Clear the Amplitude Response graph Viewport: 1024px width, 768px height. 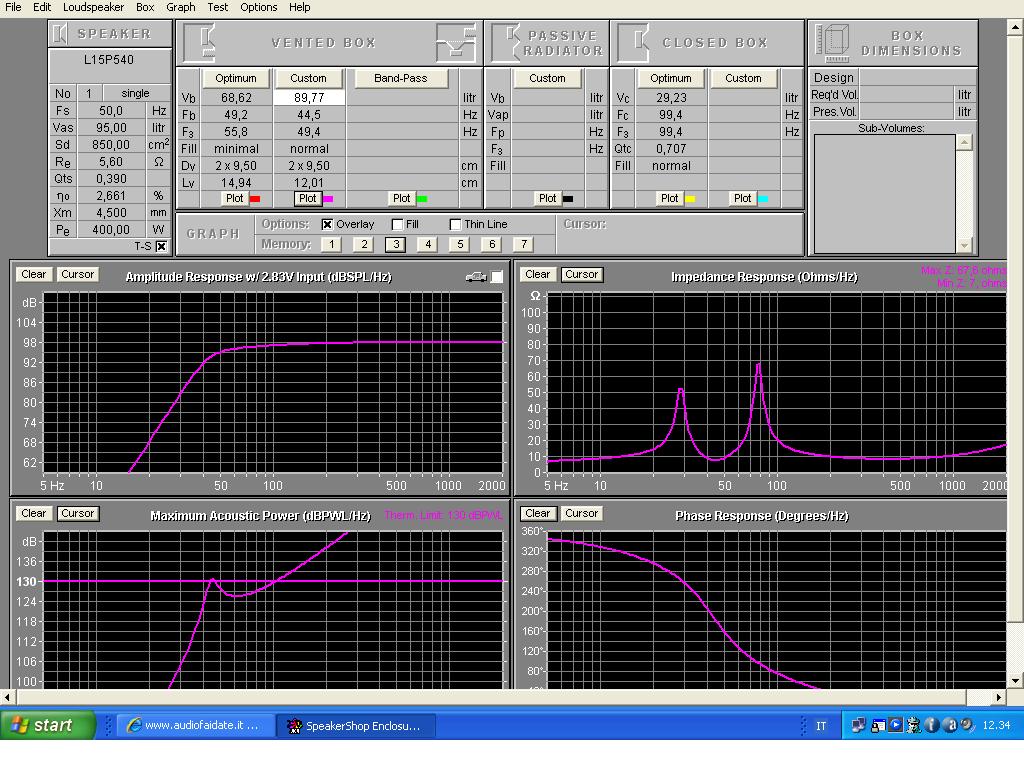33,275
